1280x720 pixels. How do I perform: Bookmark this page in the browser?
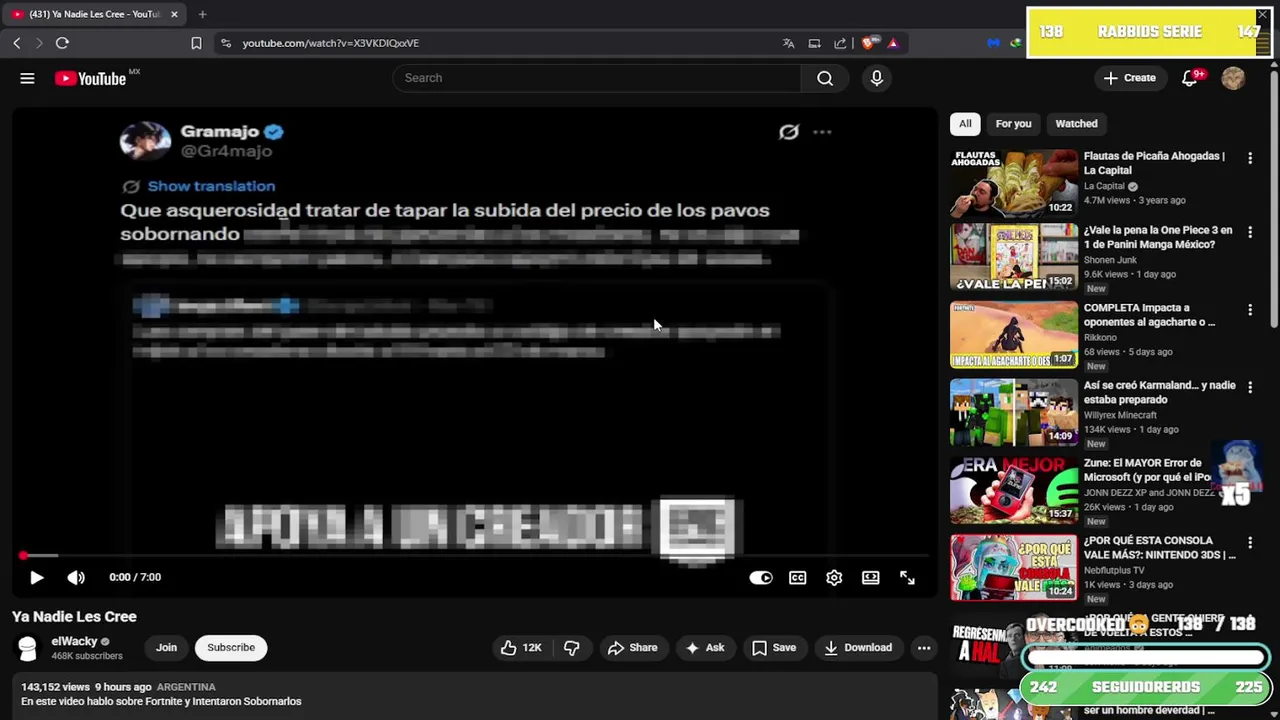click(x=196, y=43)
